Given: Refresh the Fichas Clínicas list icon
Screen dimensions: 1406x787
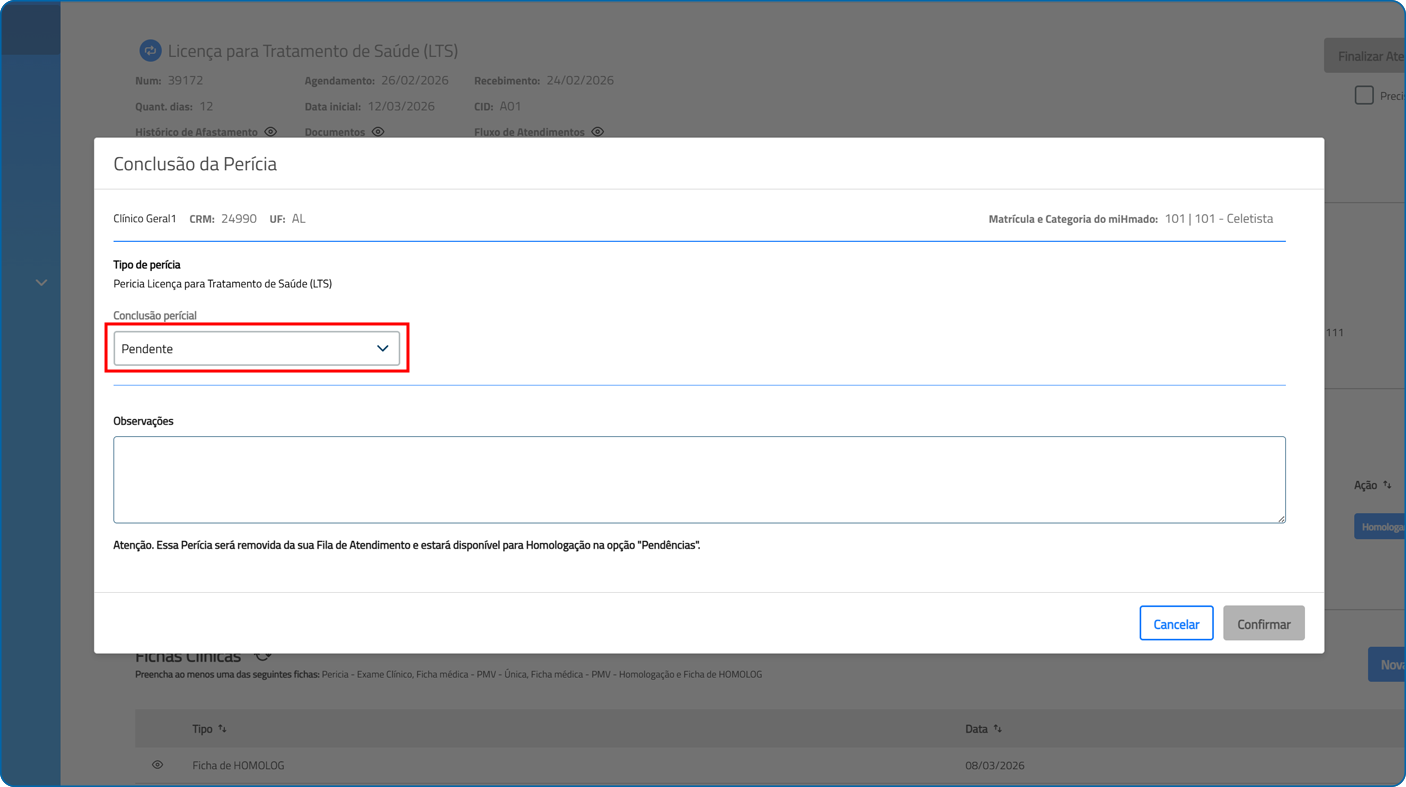Looking at the screenshot, I should (x=263, y=657).
